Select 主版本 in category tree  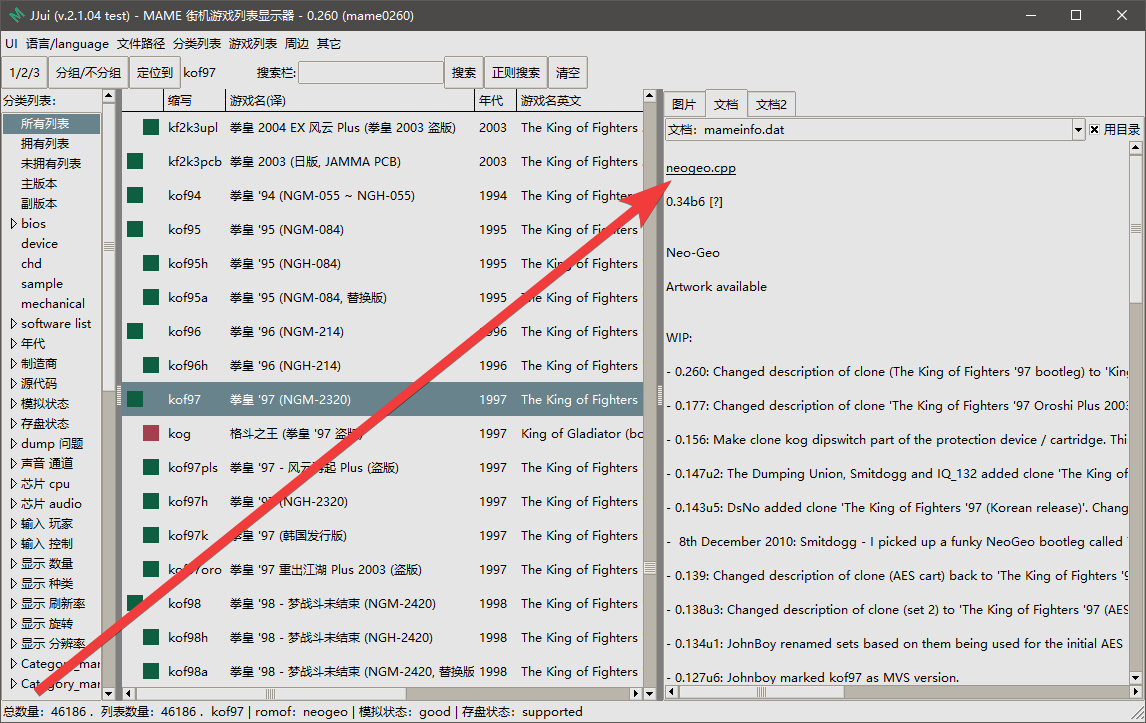click(39, 183)
